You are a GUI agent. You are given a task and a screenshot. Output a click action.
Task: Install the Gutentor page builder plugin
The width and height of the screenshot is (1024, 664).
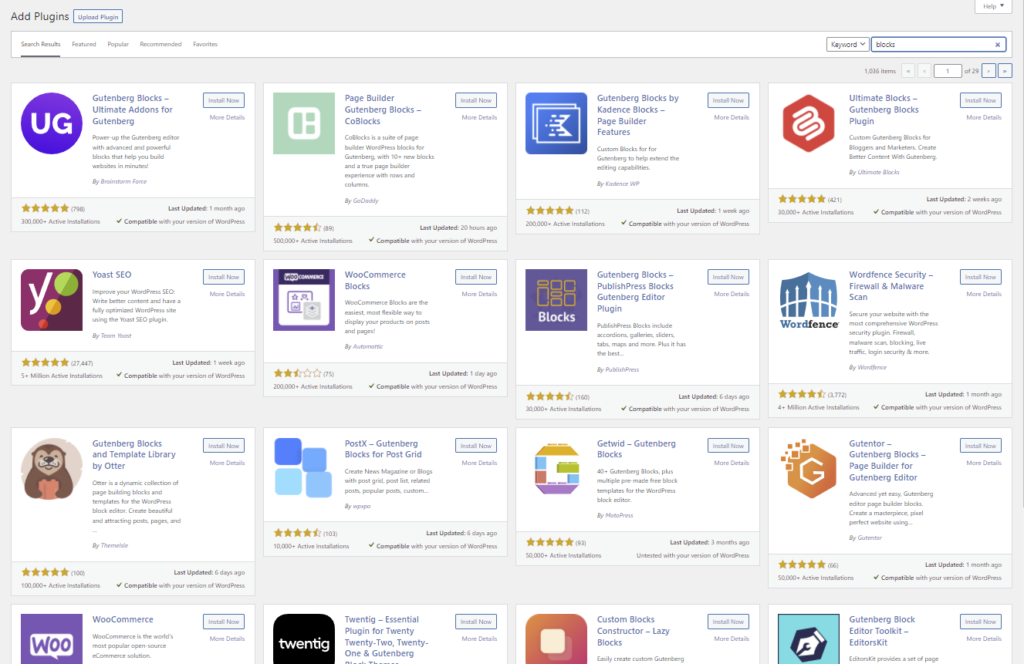pos(981,446)
